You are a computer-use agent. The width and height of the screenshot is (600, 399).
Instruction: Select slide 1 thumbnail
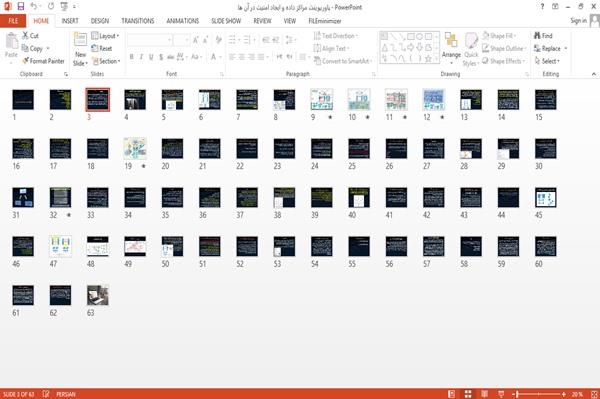click(23, 100)
